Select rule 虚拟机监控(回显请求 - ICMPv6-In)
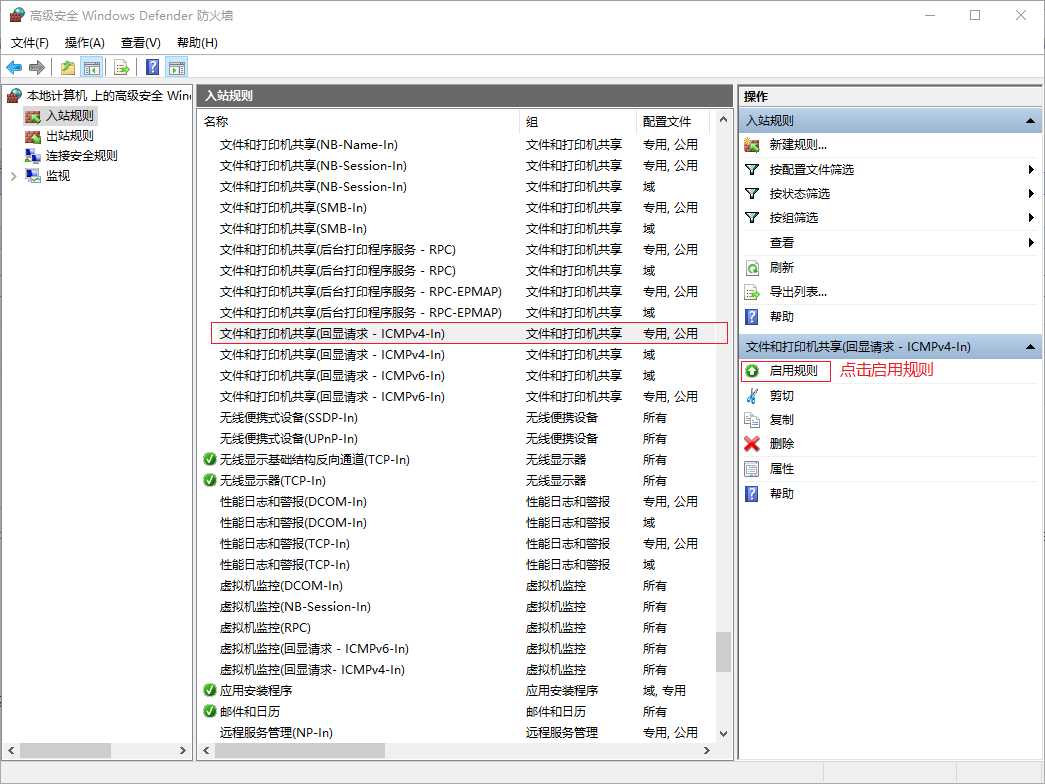 tap(314, 649)
